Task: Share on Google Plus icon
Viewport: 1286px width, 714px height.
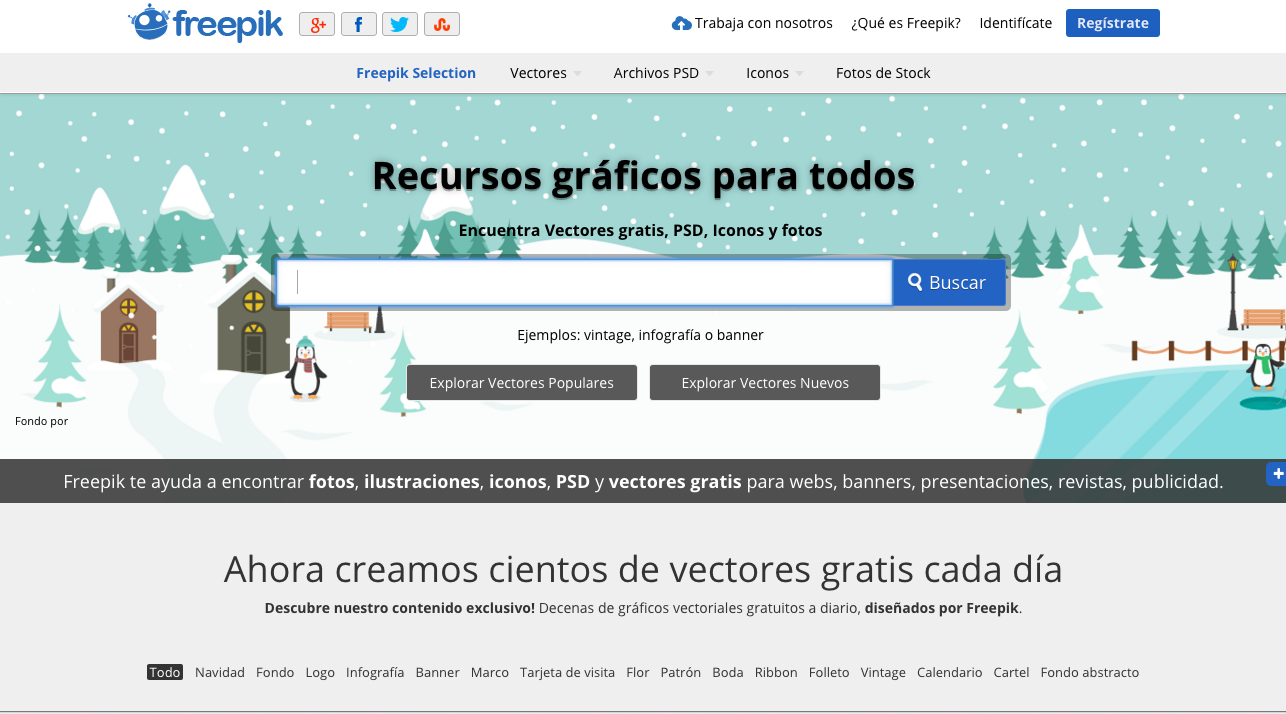Action: pyautogui.click(x=317, y=24)
